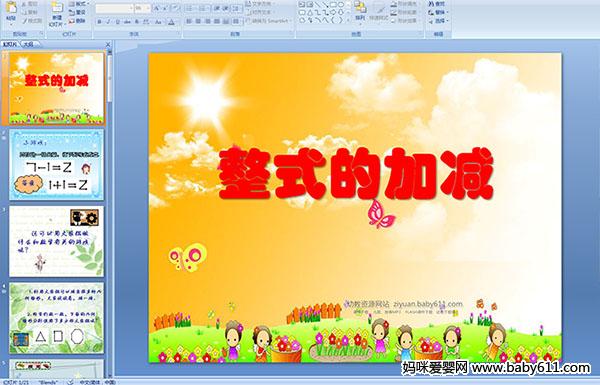The image size is (600, 385).
Task: Insert a New Slide using the ribbon icon
Action: 57,9
